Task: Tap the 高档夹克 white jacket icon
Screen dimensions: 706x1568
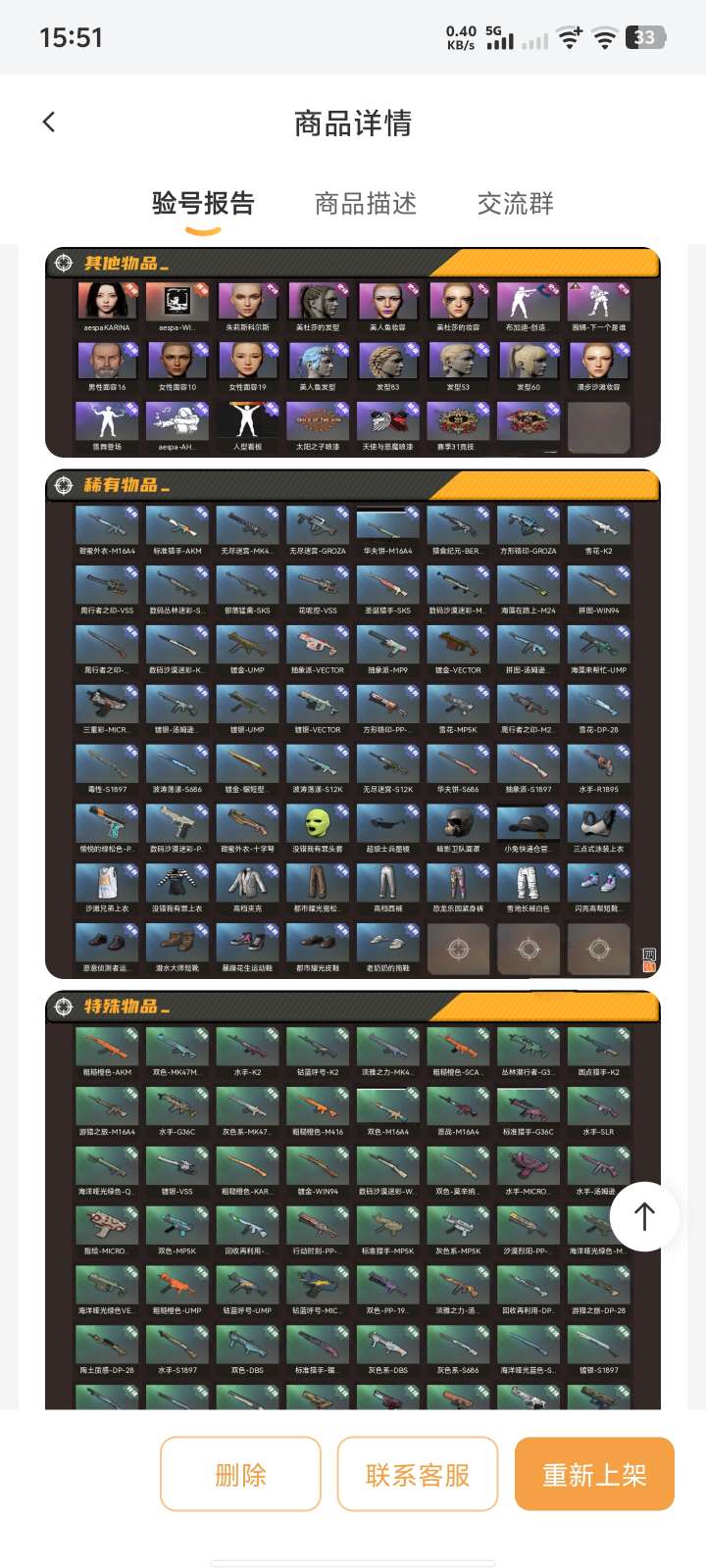Action: click(x=247, y=884)
